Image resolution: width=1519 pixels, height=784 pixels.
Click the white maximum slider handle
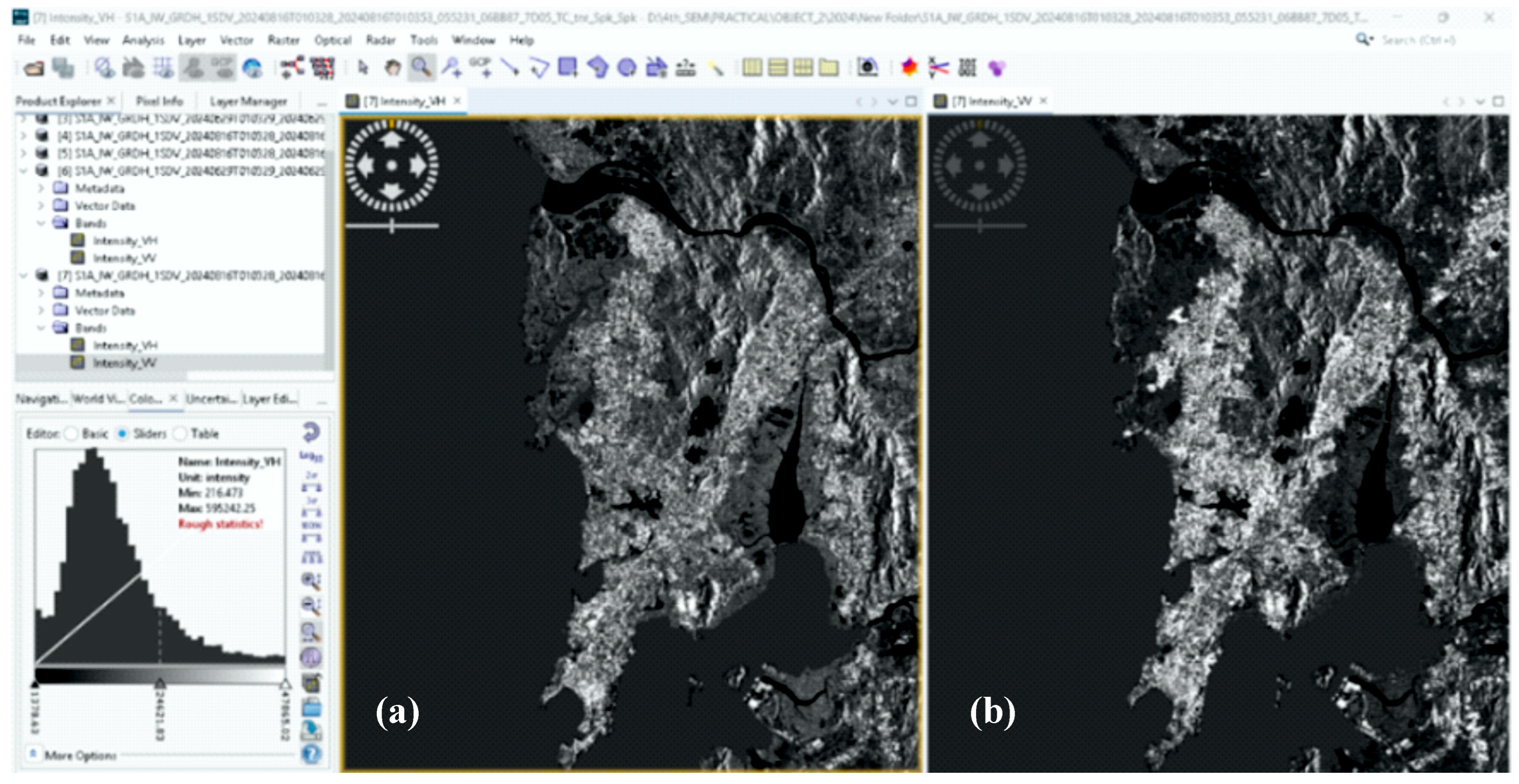coord(286,683)
